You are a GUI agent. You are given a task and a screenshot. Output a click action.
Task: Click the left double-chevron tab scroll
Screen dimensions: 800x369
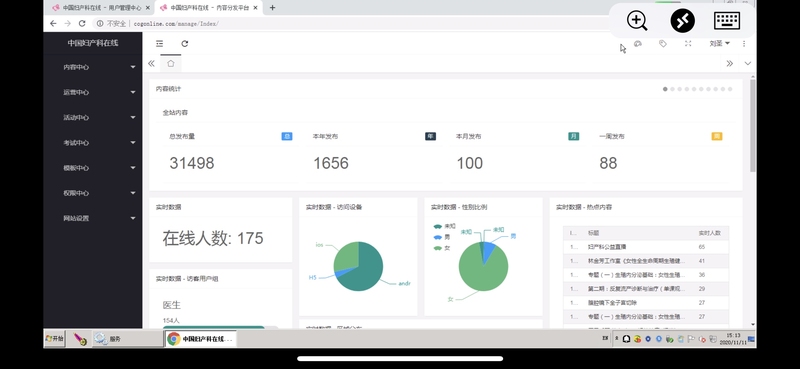click(x=151, y=63)
